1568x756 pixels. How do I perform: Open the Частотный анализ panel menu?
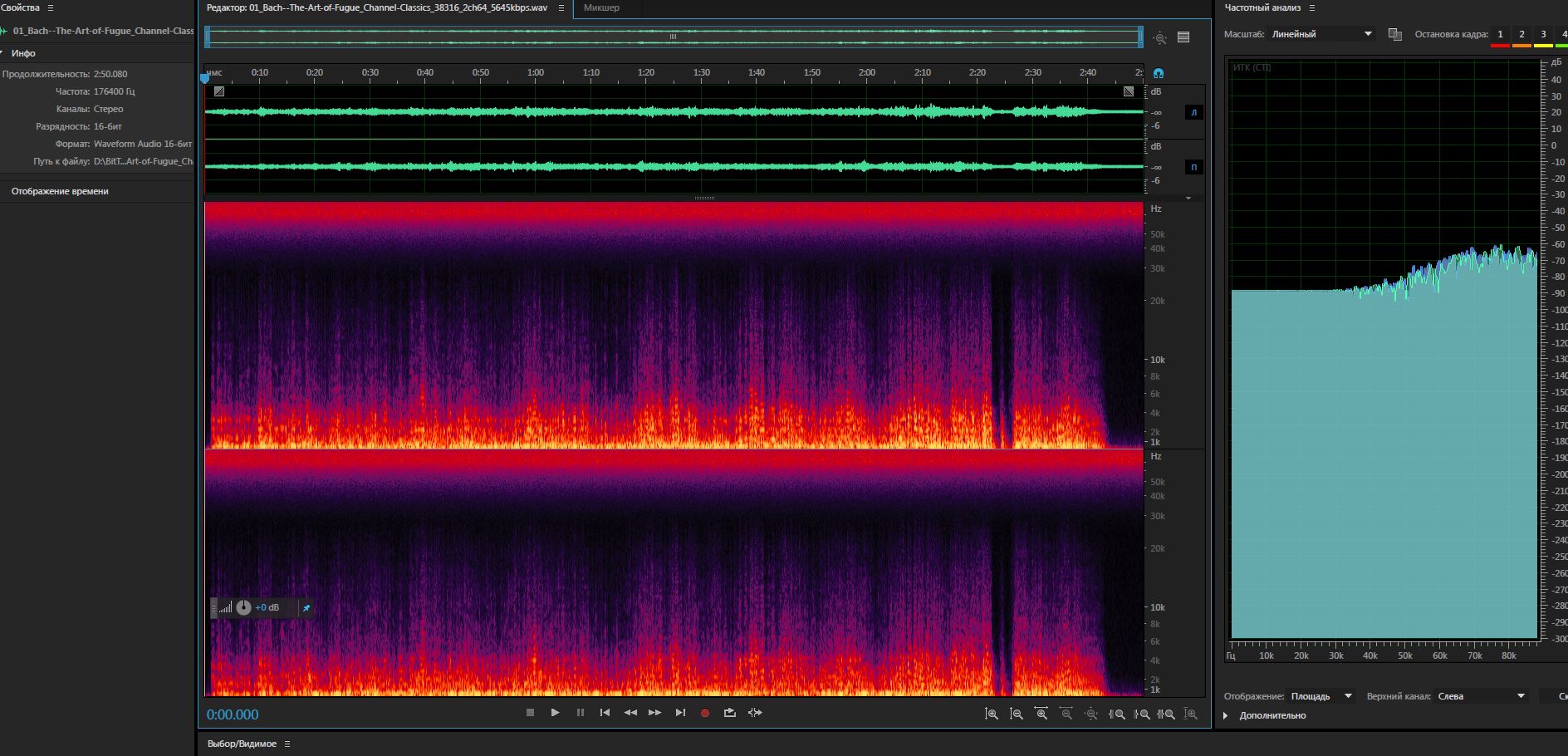pyautogui.click(x=1312, y=7)
